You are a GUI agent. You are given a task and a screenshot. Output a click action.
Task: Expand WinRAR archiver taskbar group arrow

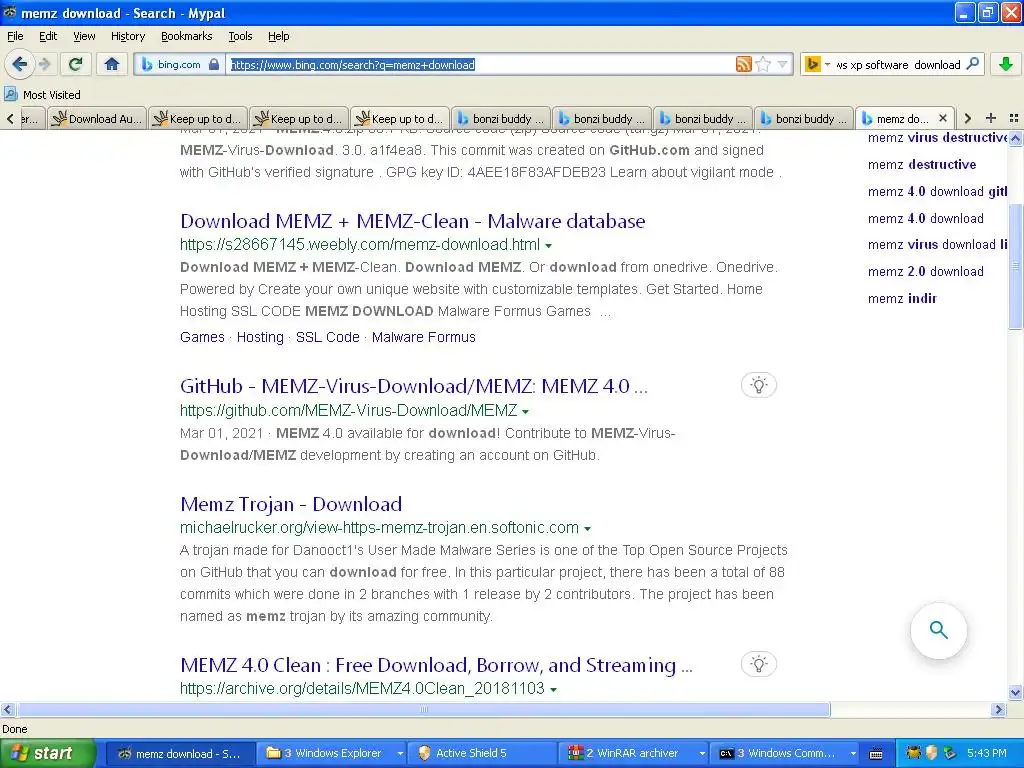(x=703, y=754)
